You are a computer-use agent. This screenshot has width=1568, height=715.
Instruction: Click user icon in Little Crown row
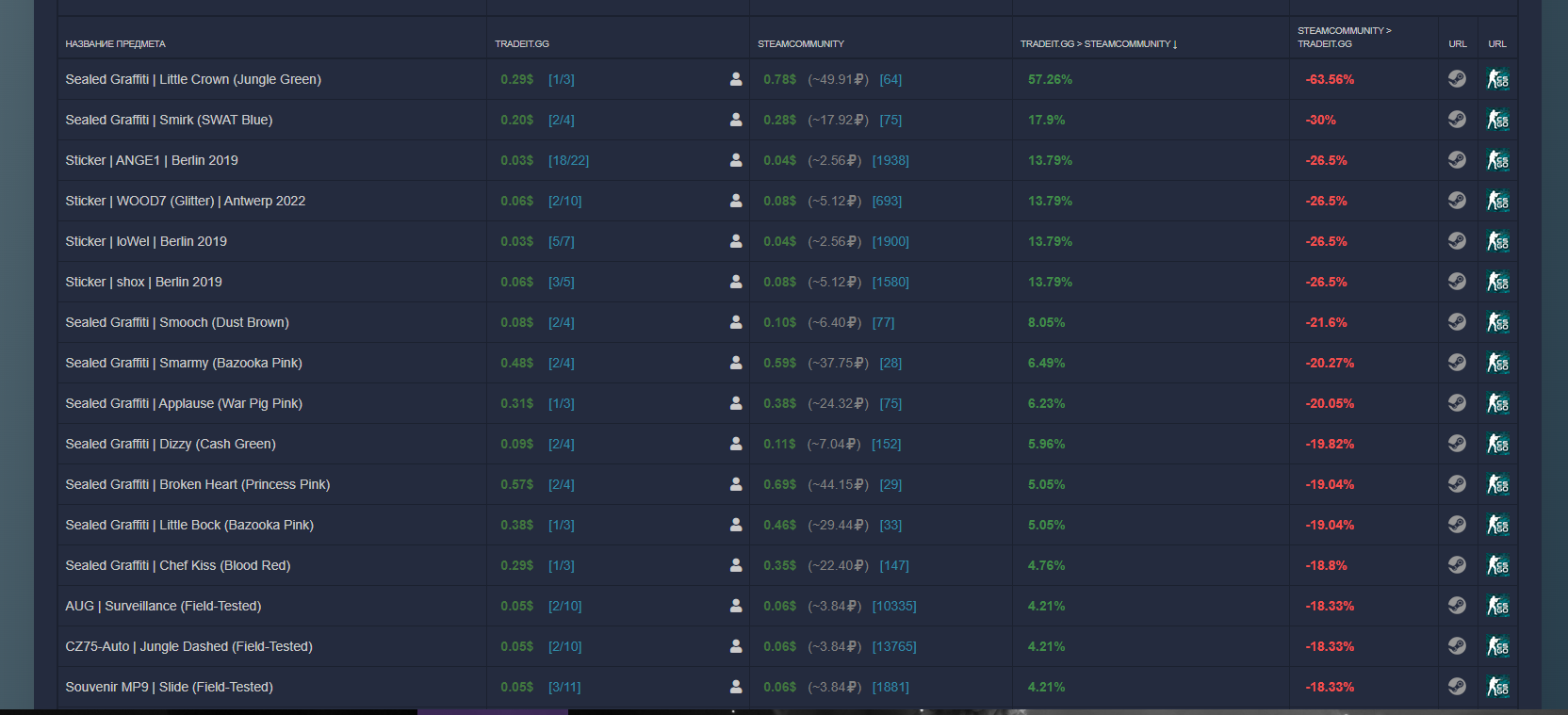click(736, 79)
